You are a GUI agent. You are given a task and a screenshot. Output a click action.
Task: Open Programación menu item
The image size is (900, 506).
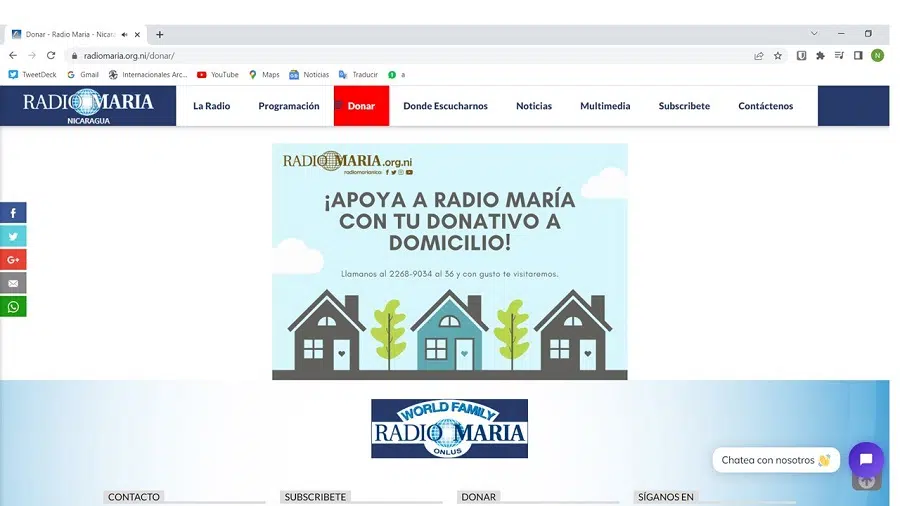pyautogui.click(x=289, y=106)
